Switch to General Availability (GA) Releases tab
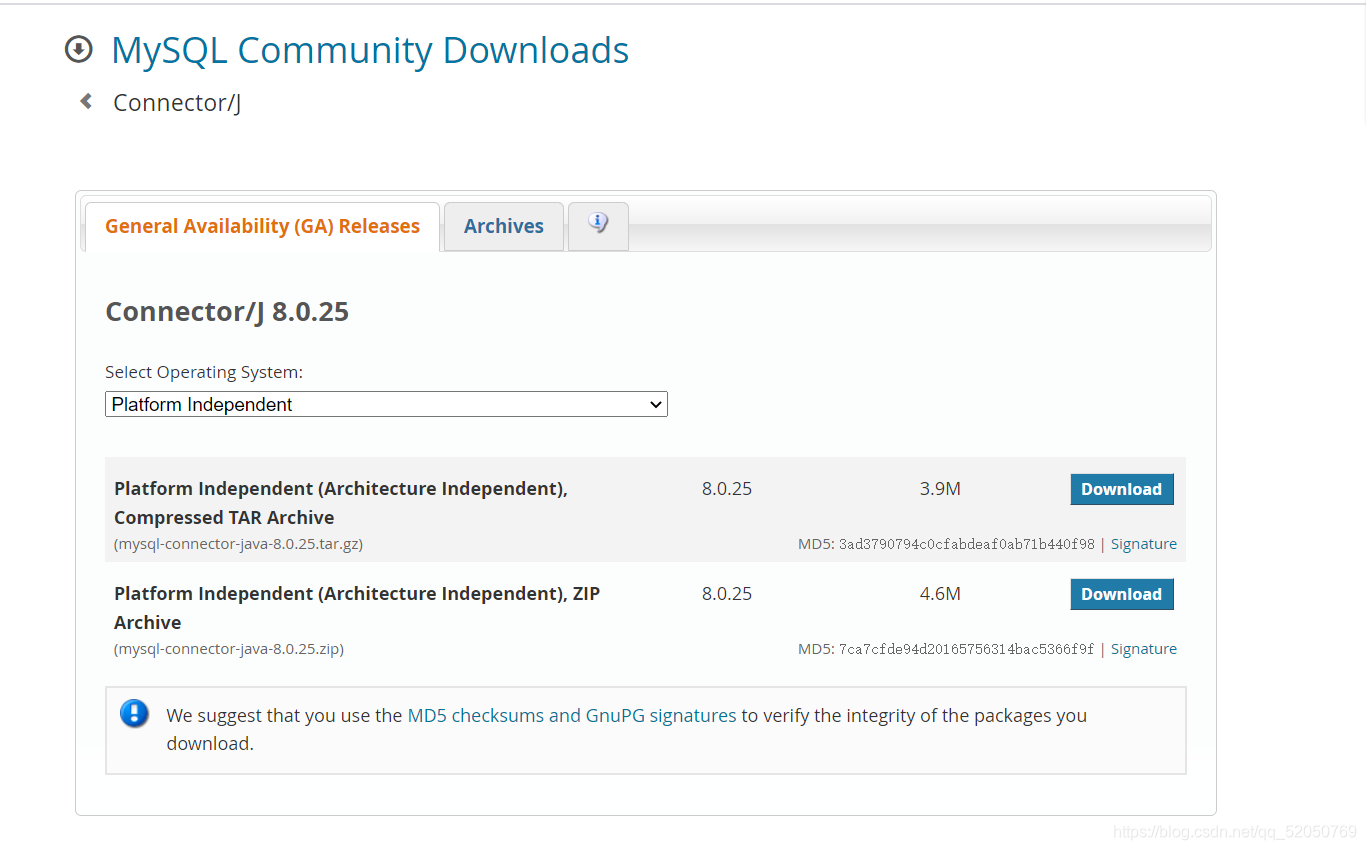The image size is (1366, 850). point(262,226)
